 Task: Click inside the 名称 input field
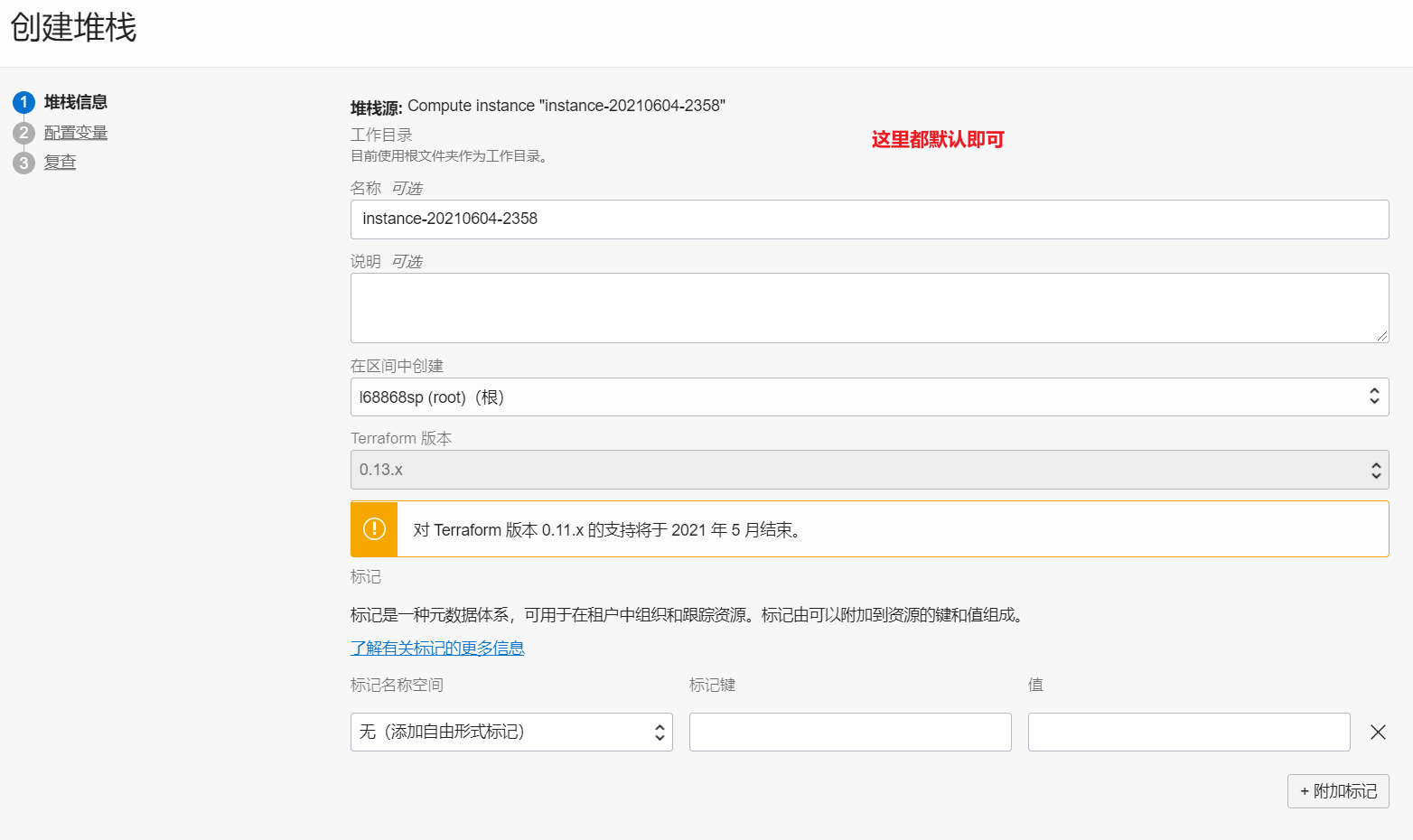tap(869, 219)
